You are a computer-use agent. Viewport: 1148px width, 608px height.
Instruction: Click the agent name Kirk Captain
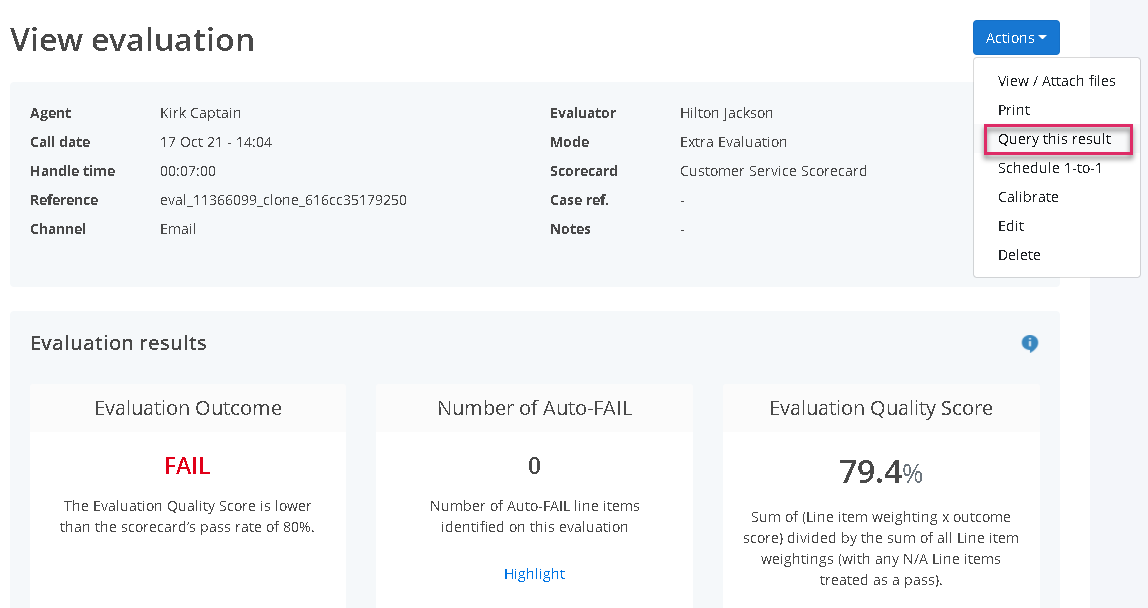click(x=200, y=113)
